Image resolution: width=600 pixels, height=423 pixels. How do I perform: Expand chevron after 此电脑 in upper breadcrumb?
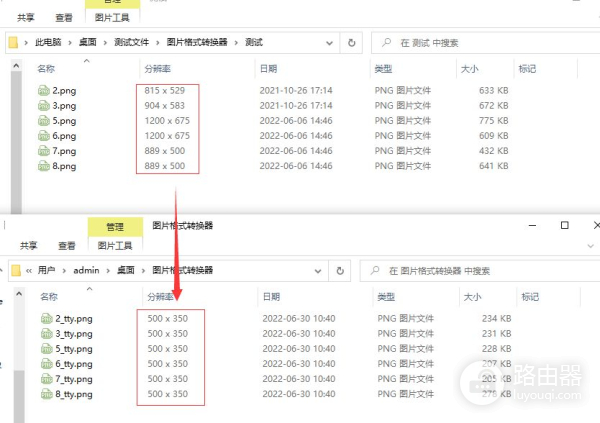coord(70,42)
